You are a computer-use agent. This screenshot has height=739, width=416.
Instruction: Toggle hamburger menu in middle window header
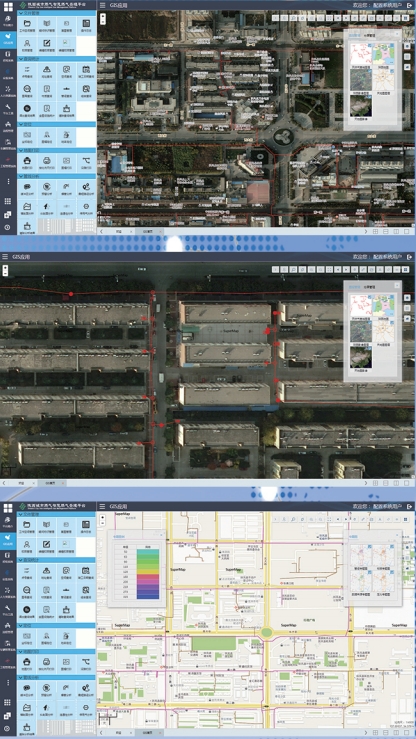[5, 256]
